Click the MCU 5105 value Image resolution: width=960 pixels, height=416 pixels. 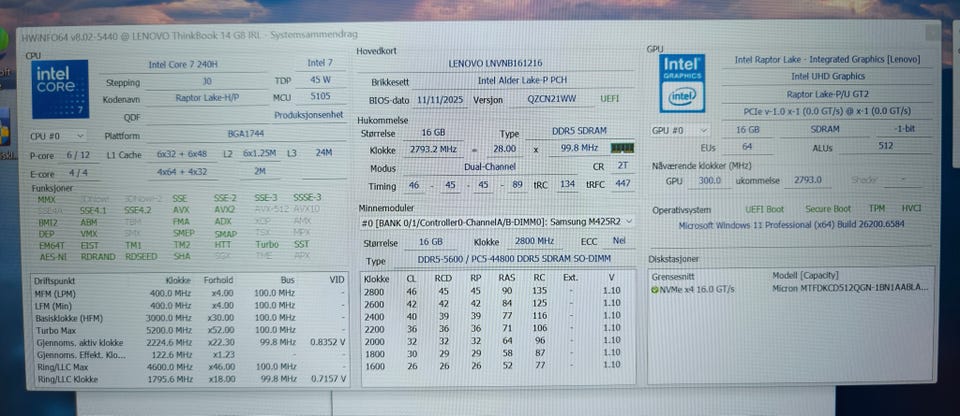pos(320,96)
